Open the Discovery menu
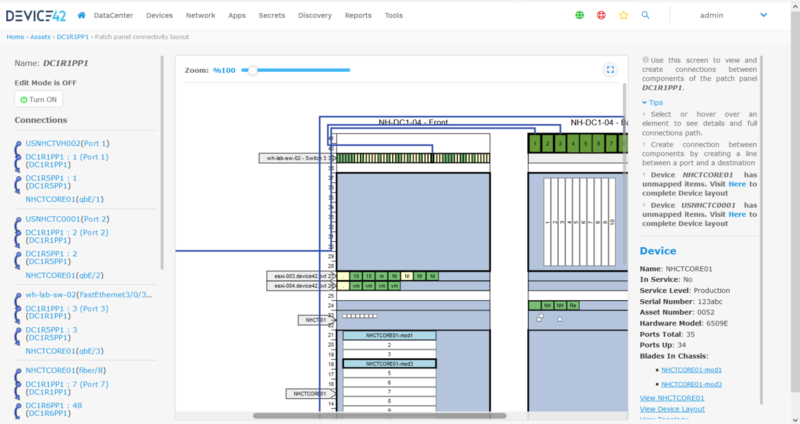800x424 pixels. click(x=315, y=15)
